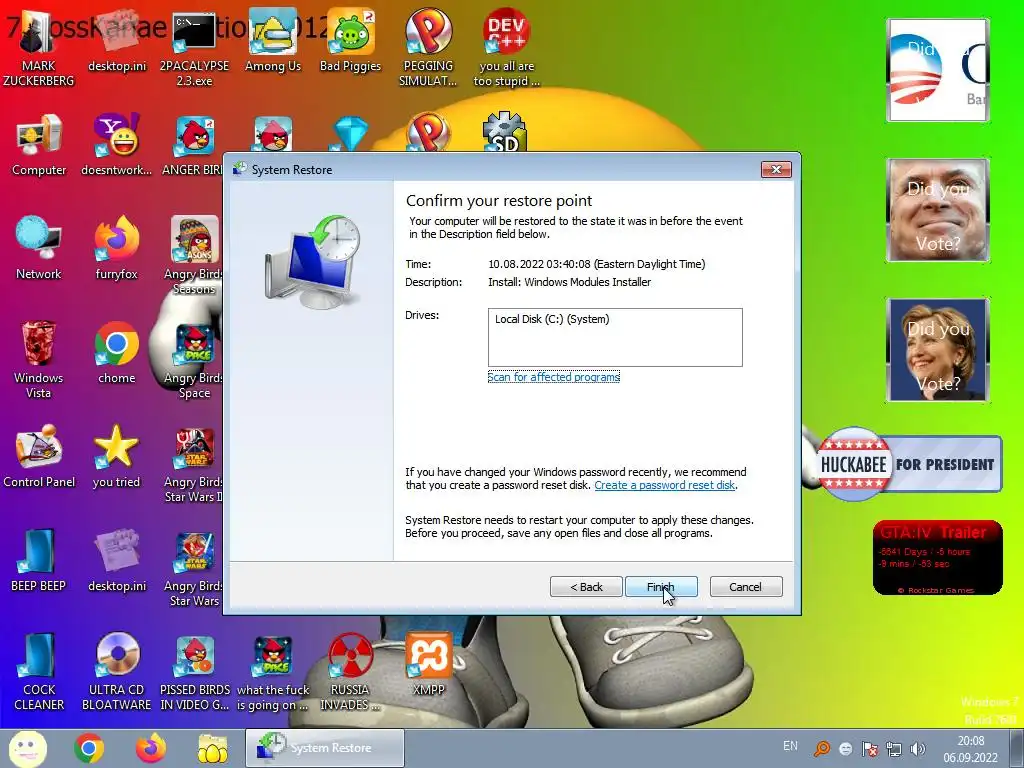Open the Action Center flag tray icon
Viewport: 1024px width, 768px height.
[870, 749]
